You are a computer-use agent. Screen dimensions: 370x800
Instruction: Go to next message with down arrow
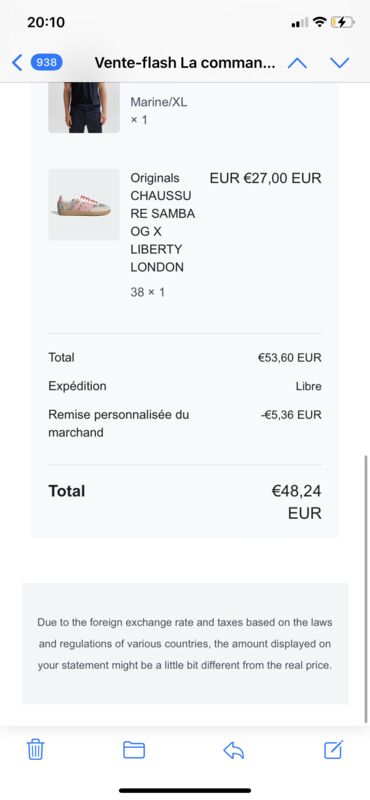(339, 63)
